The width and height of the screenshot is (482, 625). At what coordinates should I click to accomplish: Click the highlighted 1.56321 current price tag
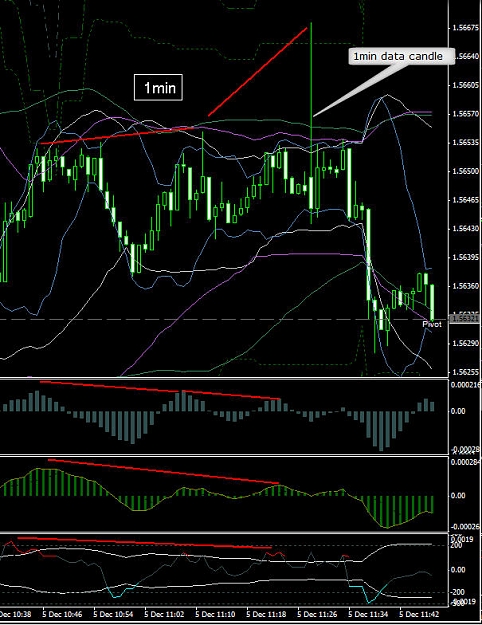tap(465, 319)
